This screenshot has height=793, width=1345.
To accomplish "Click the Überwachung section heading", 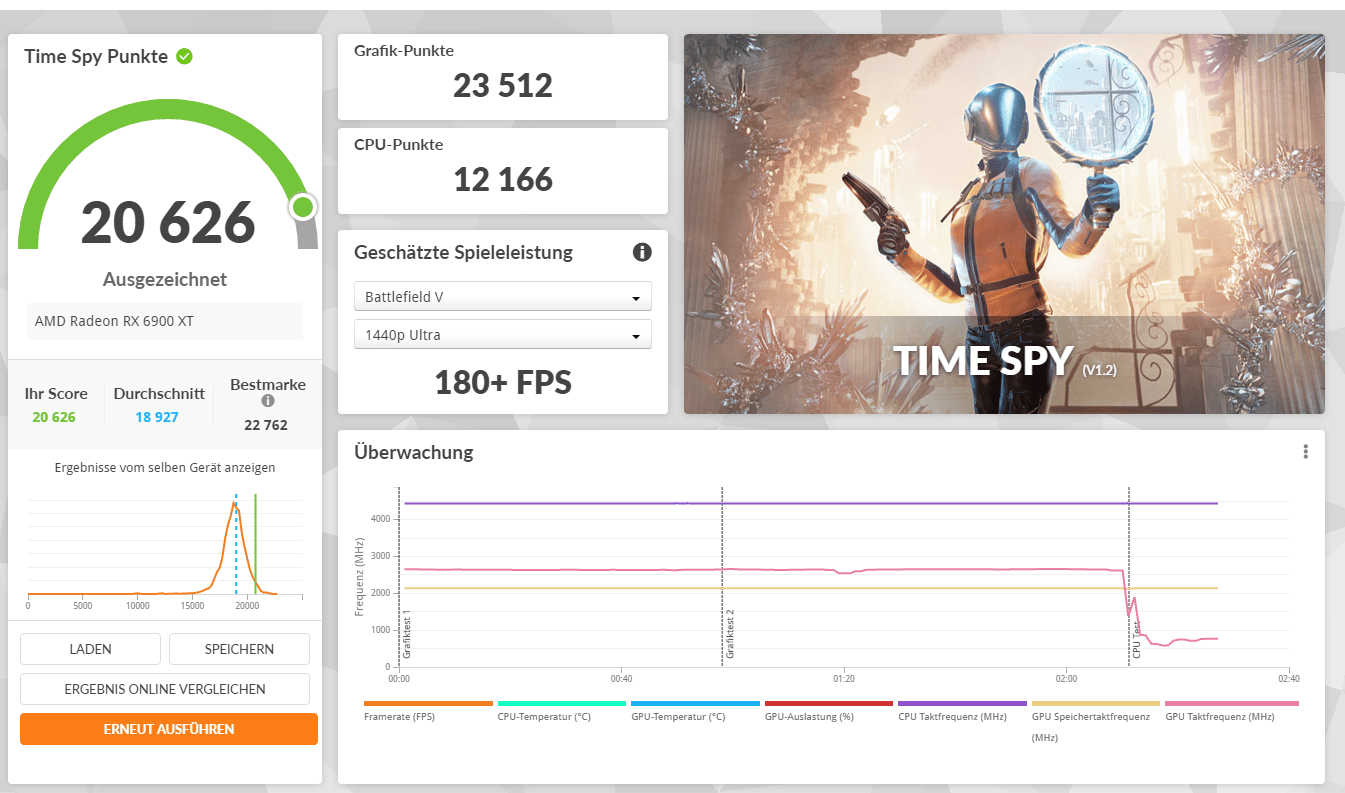I will (414, 452).
